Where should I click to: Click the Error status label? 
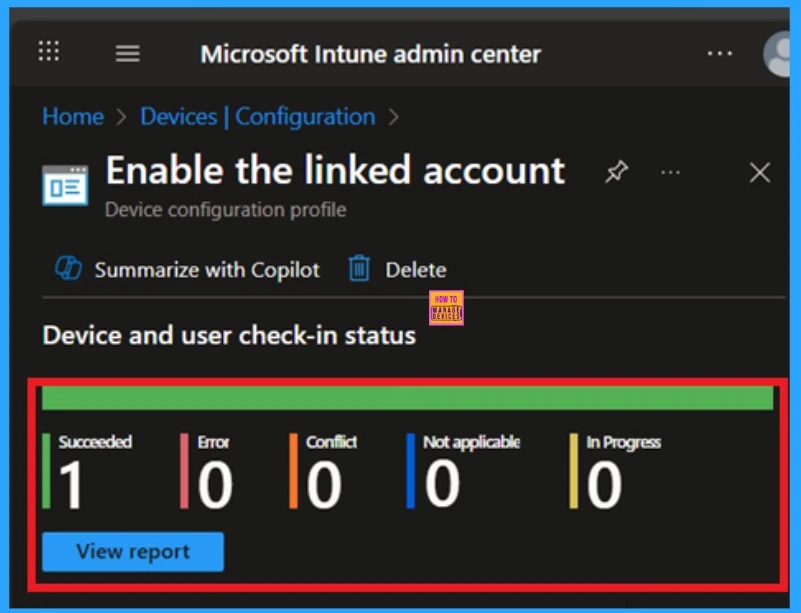coord(214,442)
